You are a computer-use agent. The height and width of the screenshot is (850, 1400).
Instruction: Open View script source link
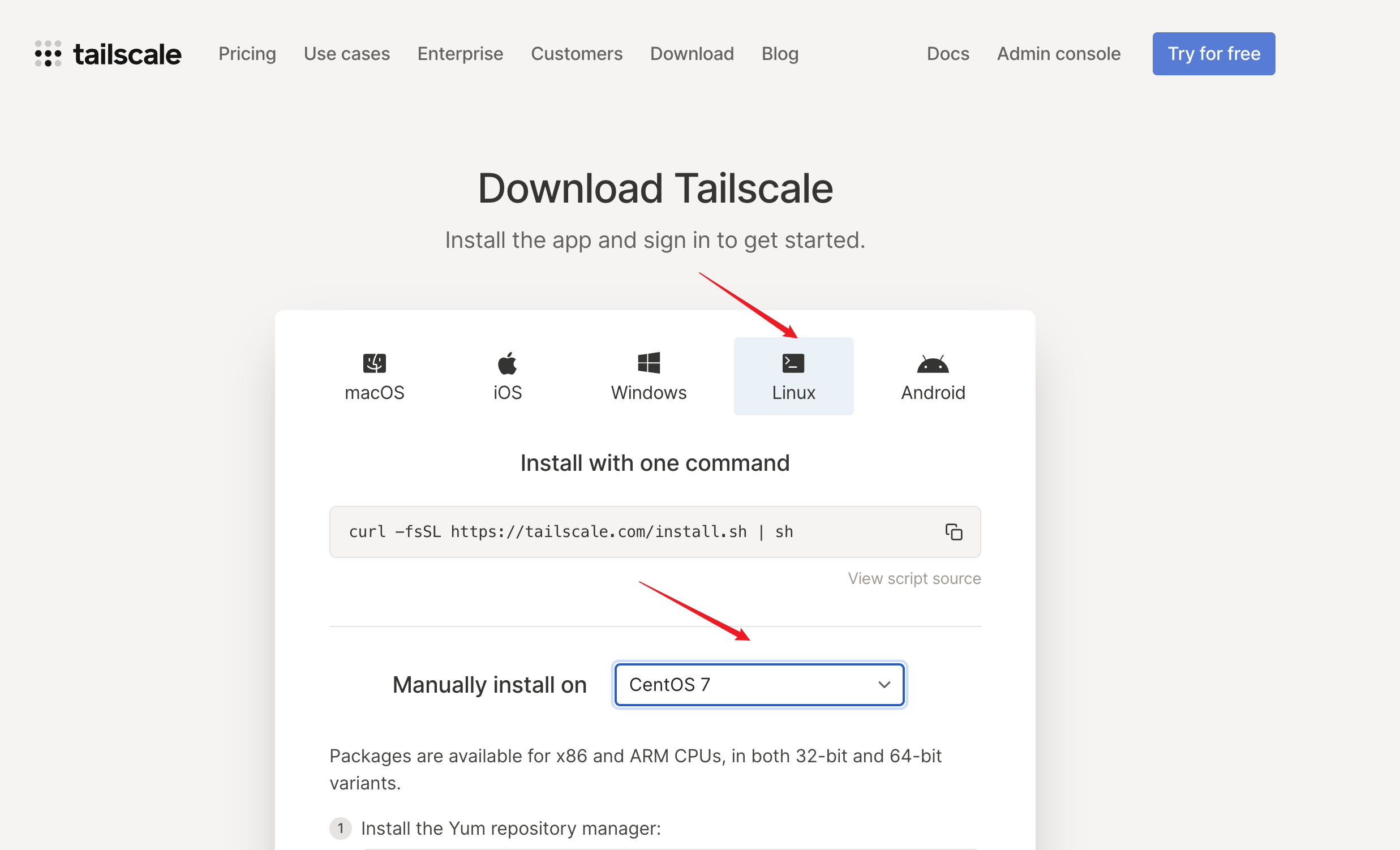click(x=914, y=578)
